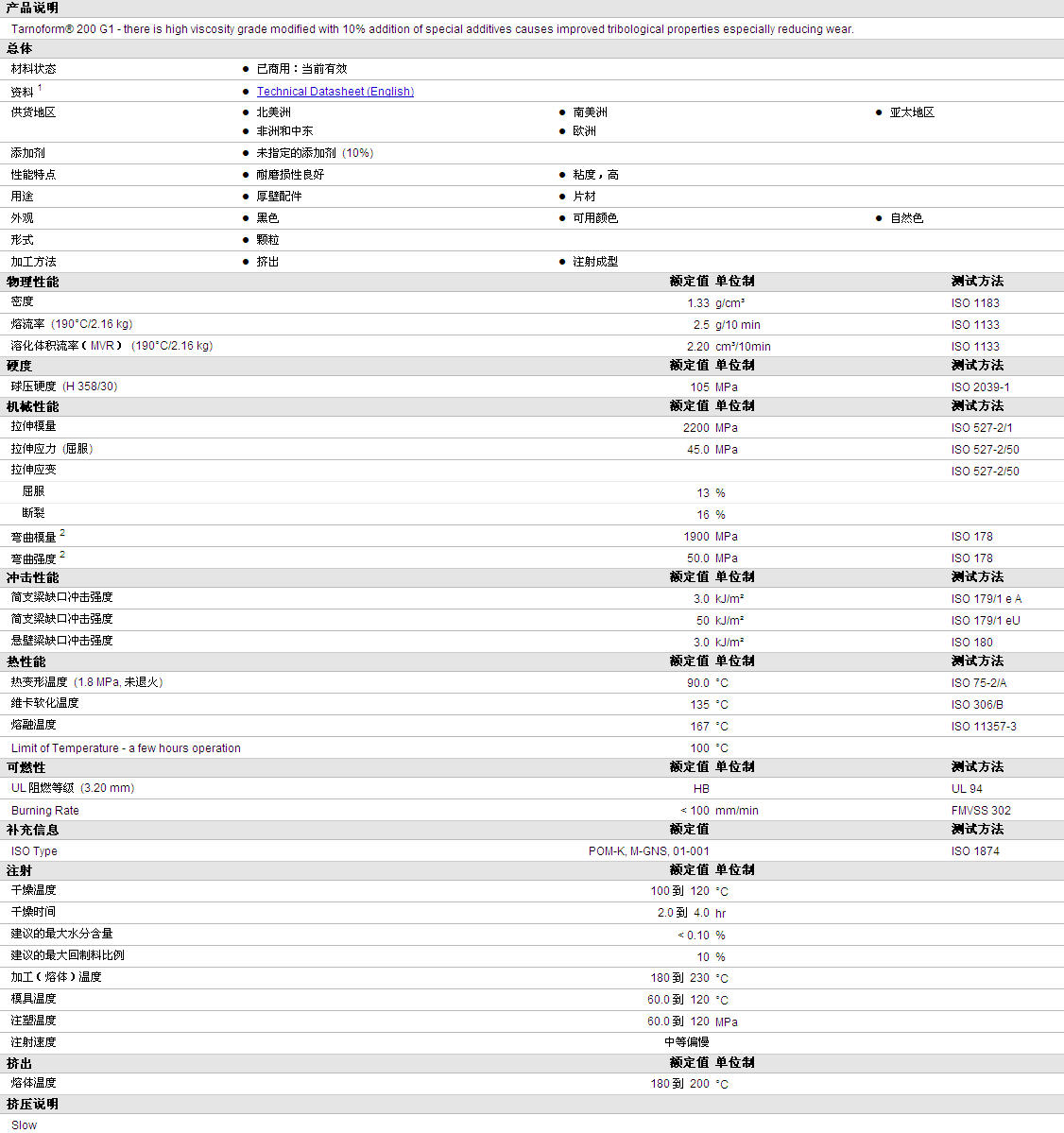
Task: Click the melt flow rate value 2.5
Action: coord(701,324)
